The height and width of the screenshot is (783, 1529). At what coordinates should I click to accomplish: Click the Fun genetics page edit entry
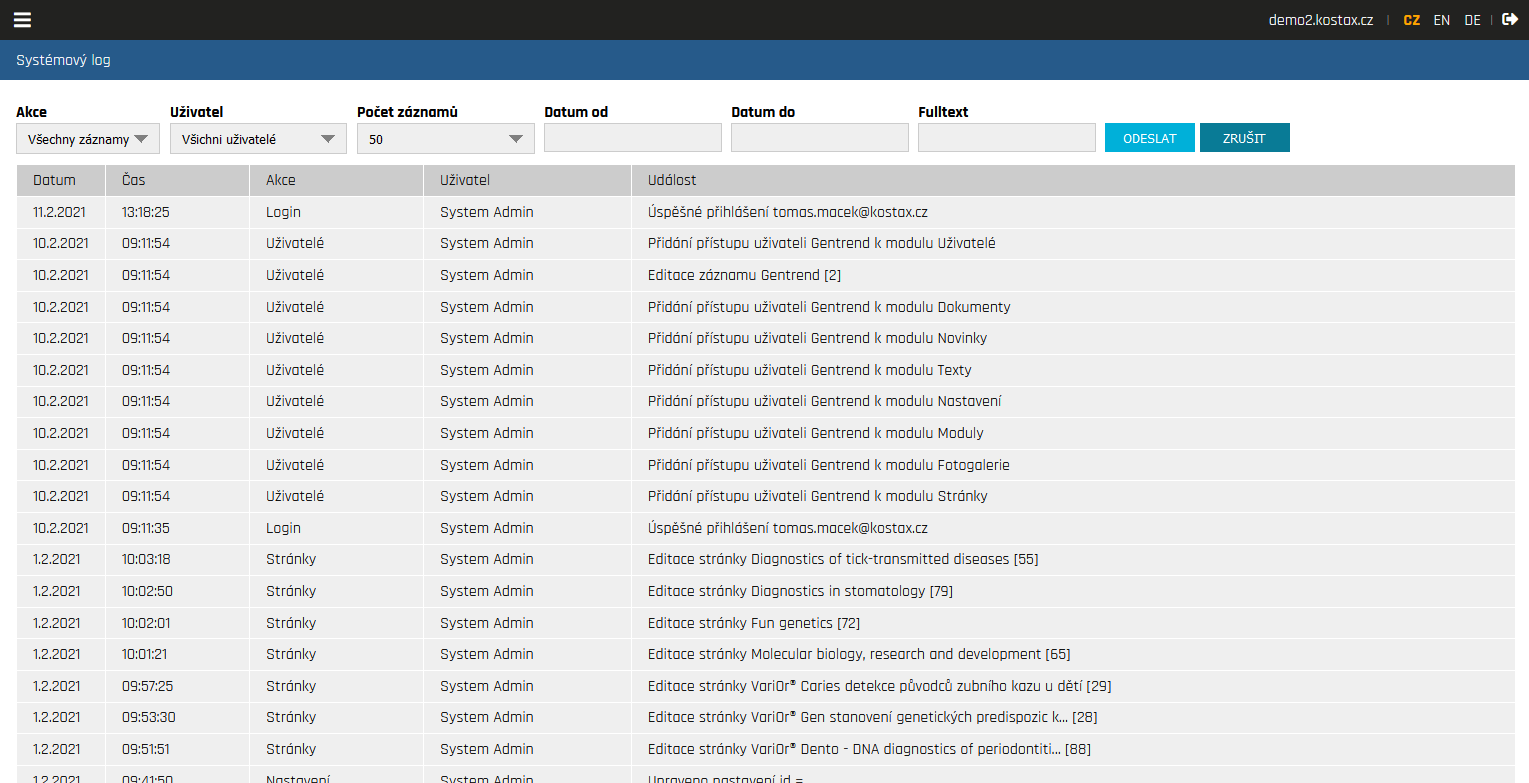[753, 623]
